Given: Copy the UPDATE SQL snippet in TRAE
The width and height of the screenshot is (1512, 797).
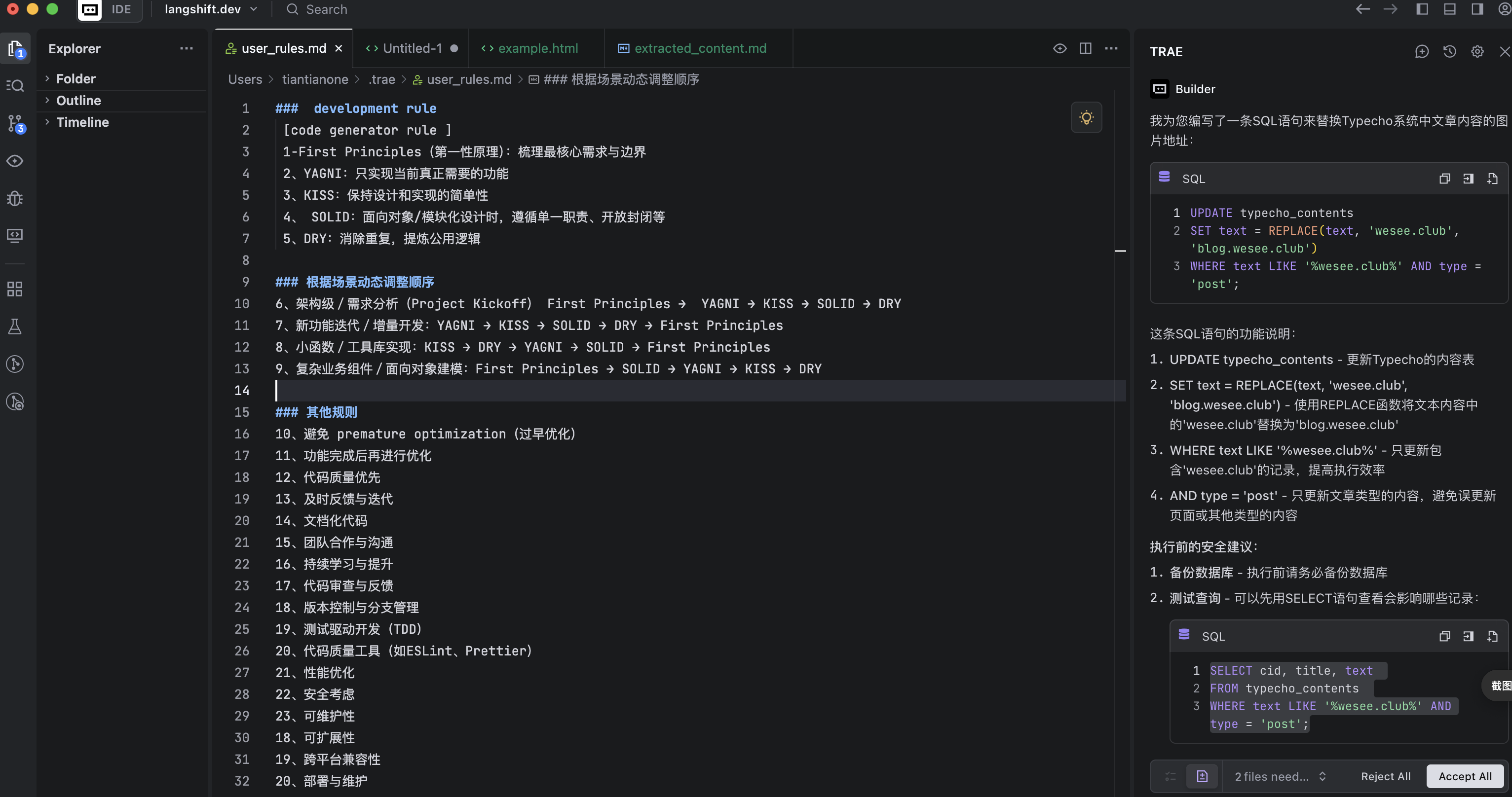Looking at the screenshot, I should point(1444,178).
